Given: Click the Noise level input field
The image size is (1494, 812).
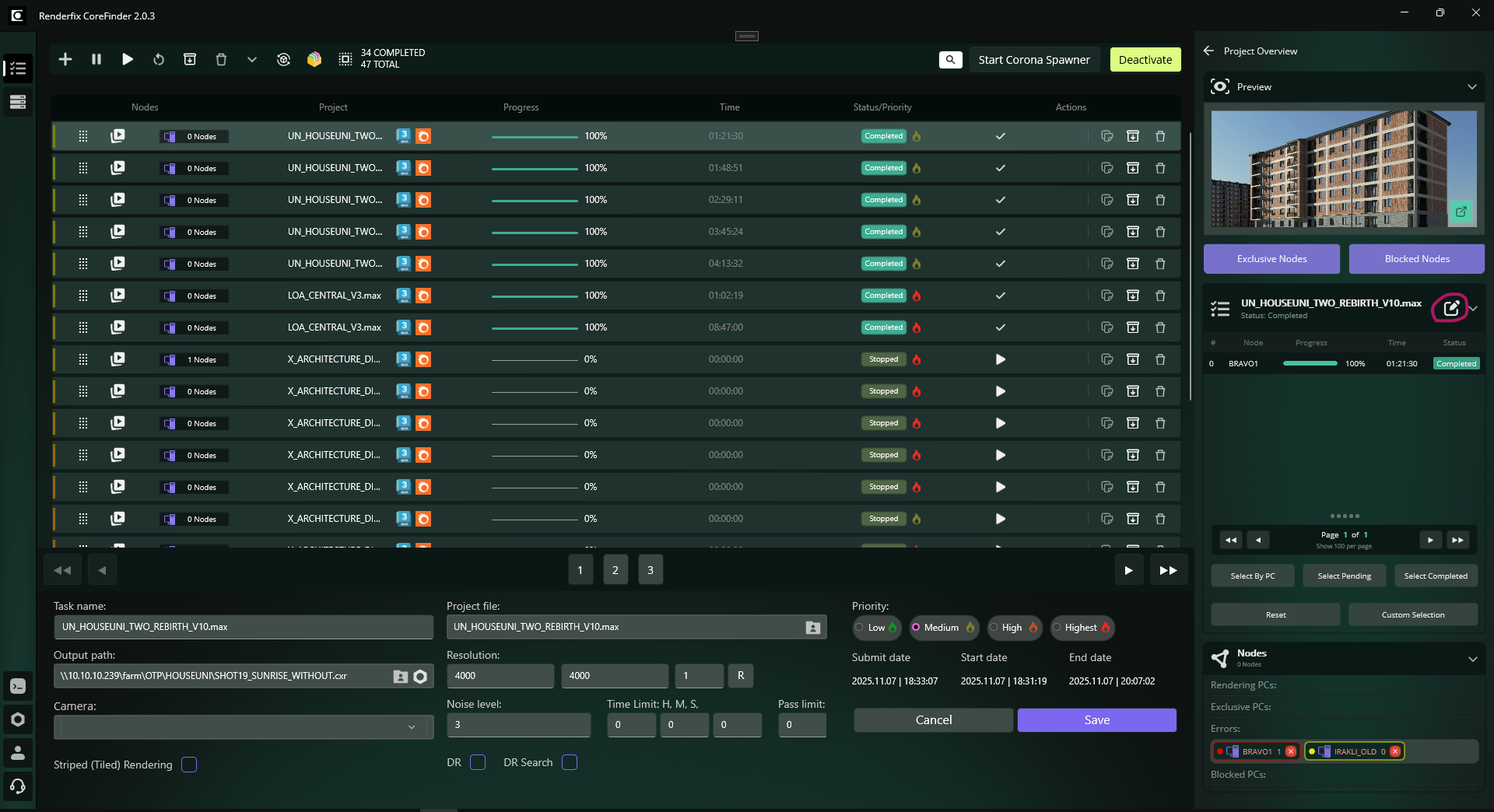Looking at the screenshot, I should 518,725.
